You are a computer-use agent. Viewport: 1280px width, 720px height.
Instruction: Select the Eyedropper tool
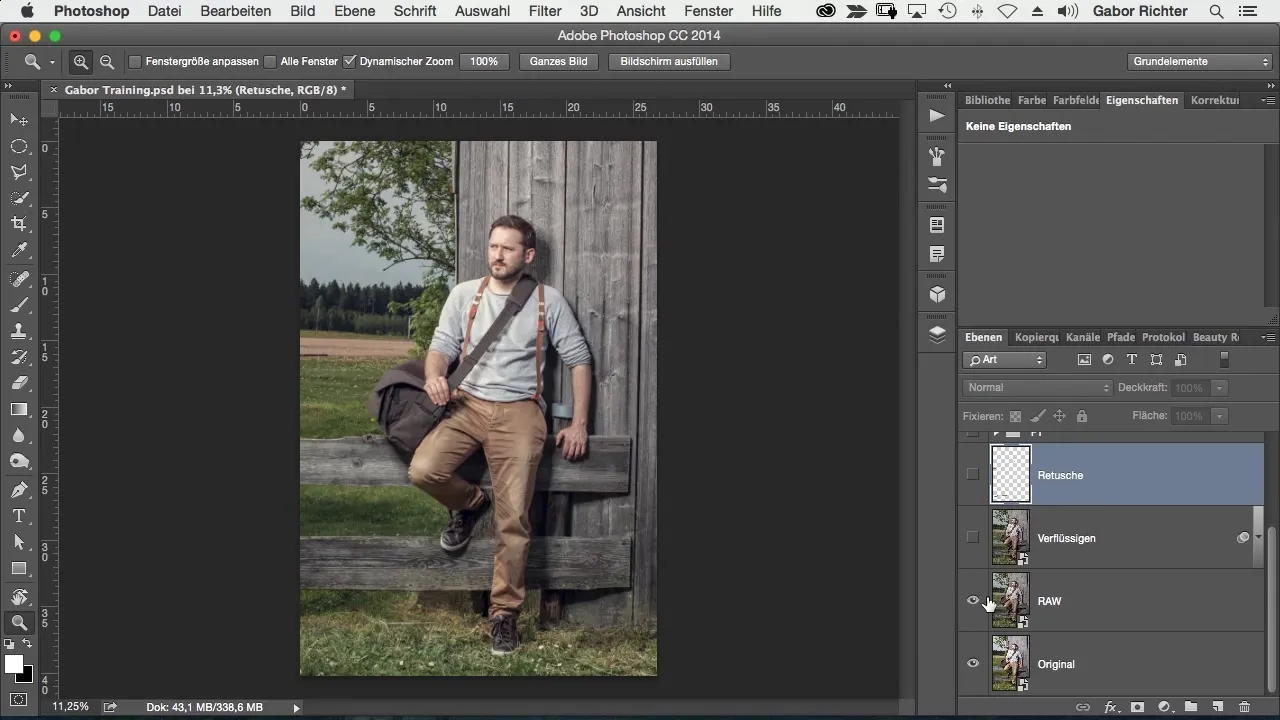tap(19, 251)
